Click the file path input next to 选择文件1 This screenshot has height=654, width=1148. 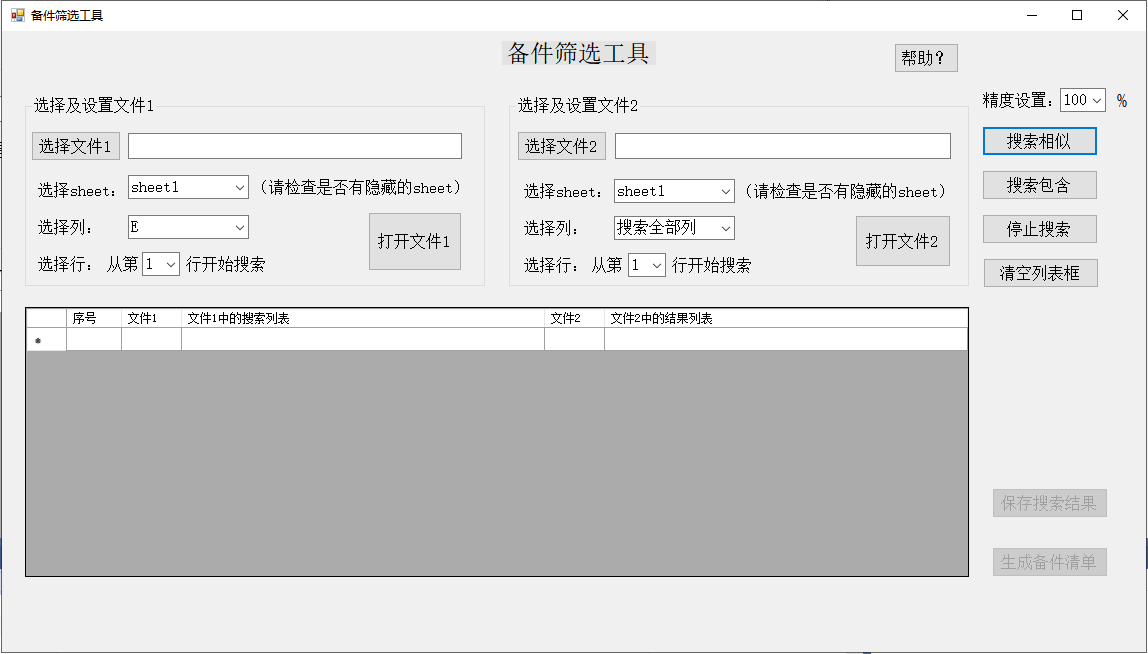[x=295, y=145]
